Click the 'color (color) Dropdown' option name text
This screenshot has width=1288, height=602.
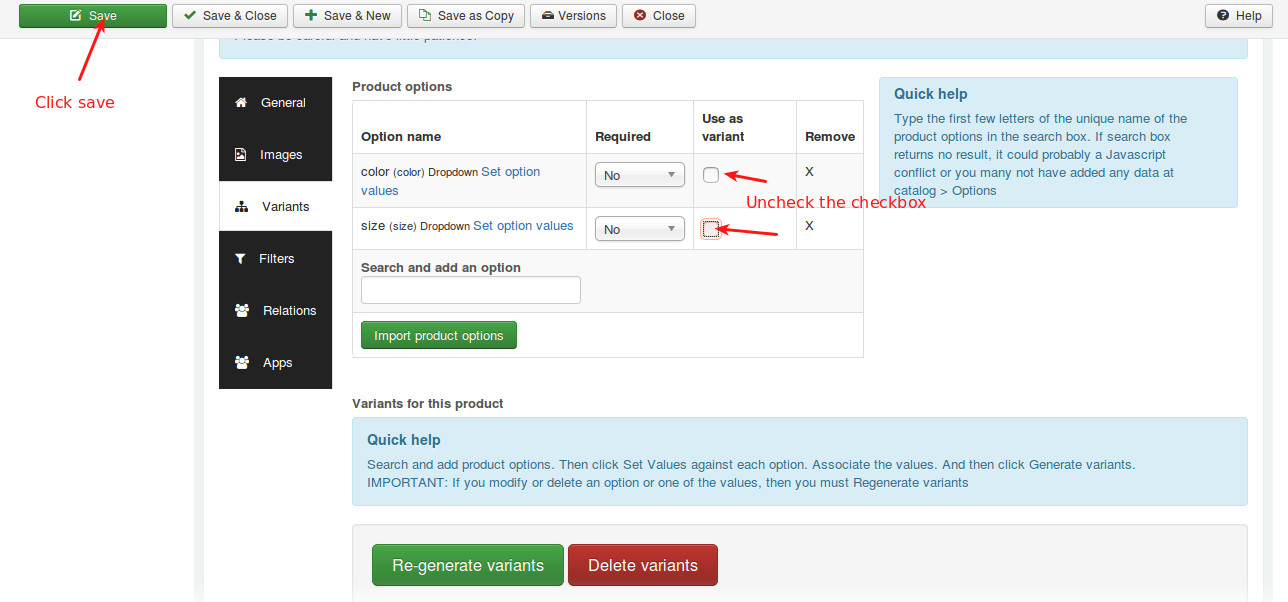419,172
